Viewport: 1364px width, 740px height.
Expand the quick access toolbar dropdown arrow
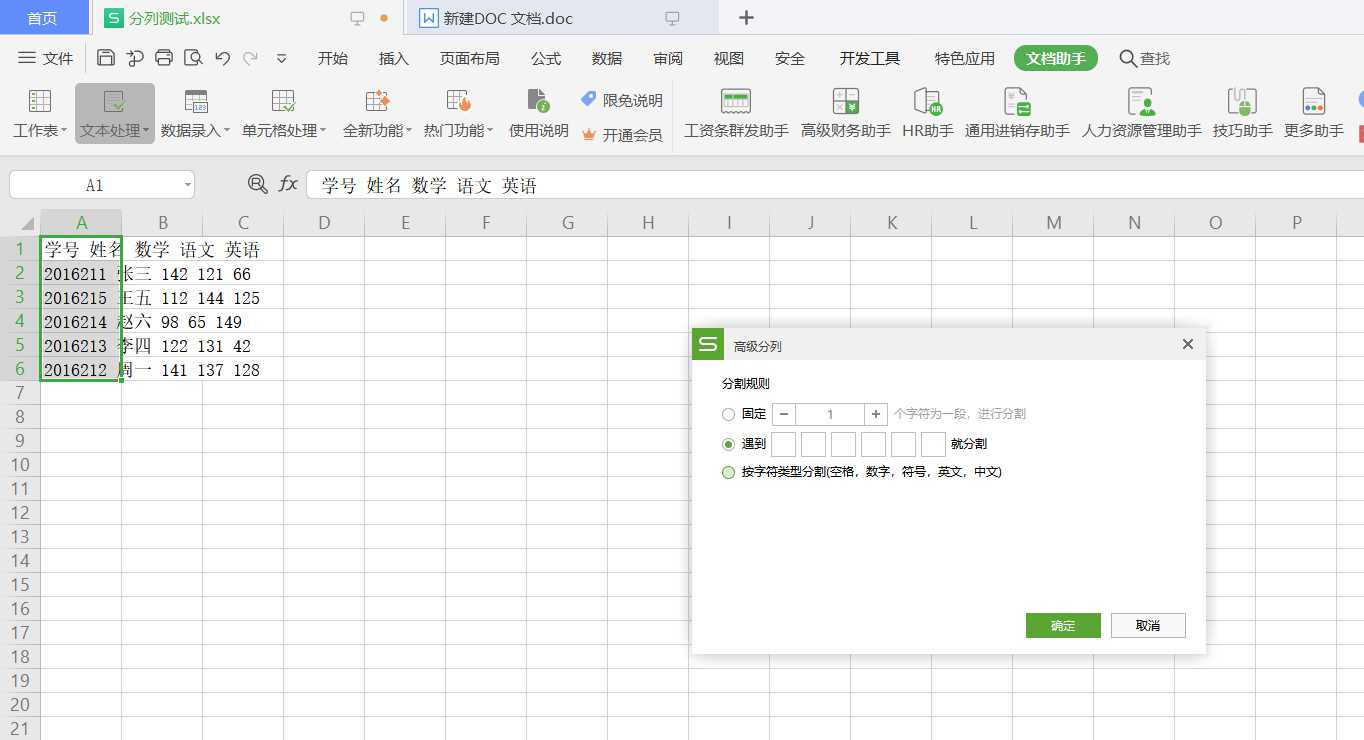282,58
